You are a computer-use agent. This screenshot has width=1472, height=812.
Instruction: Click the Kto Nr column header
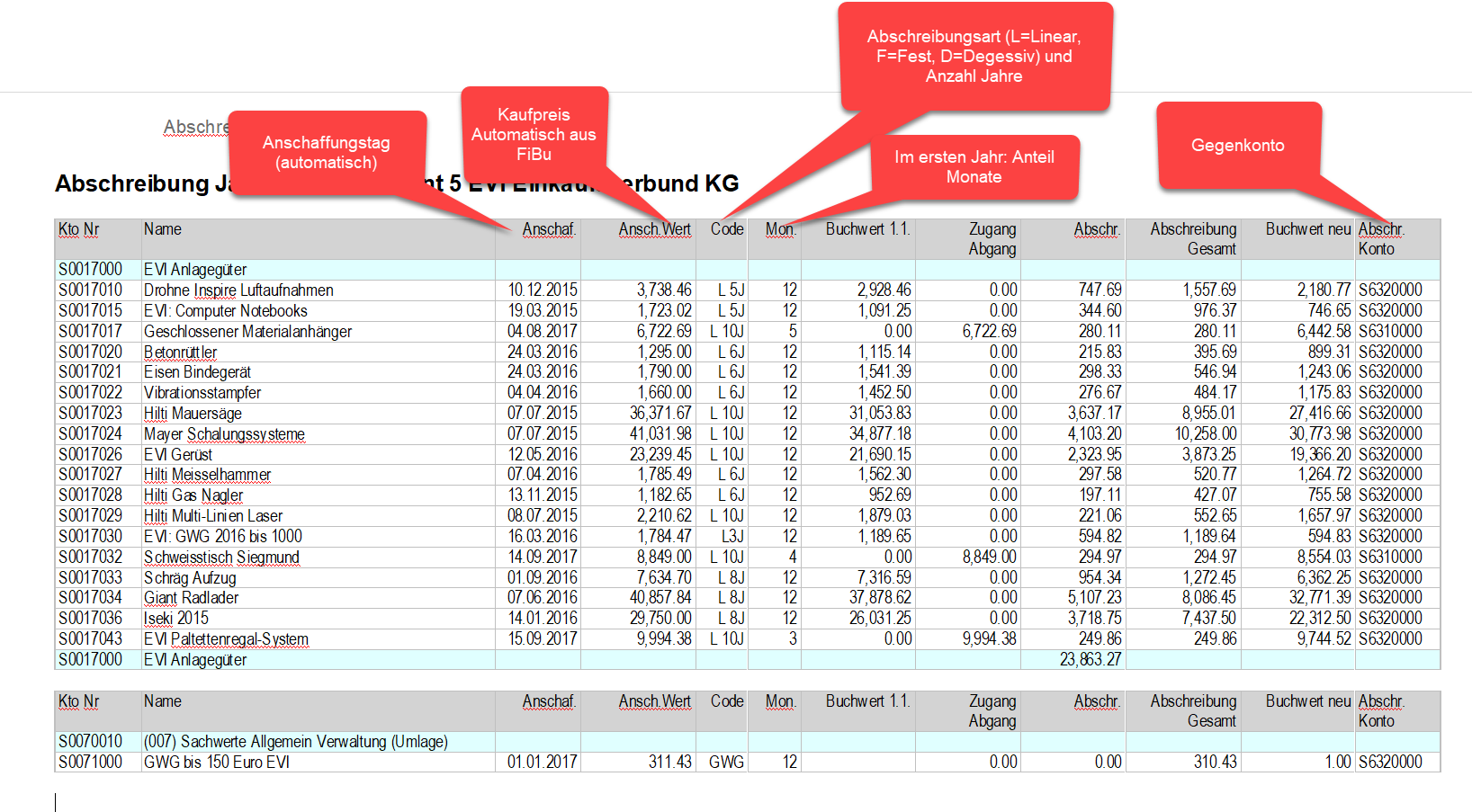(x=79, y=229)
